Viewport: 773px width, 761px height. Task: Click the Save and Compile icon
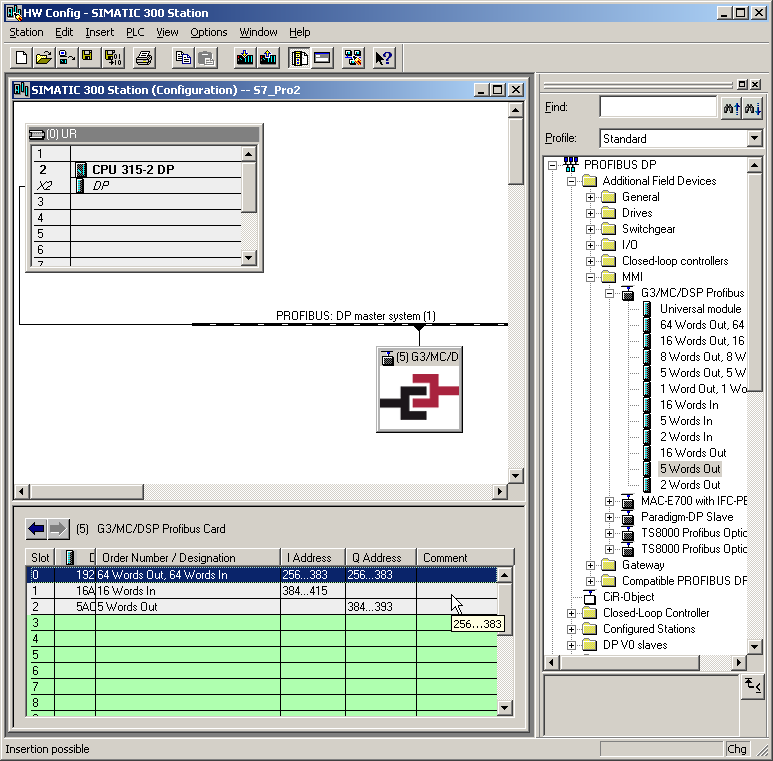113,58
